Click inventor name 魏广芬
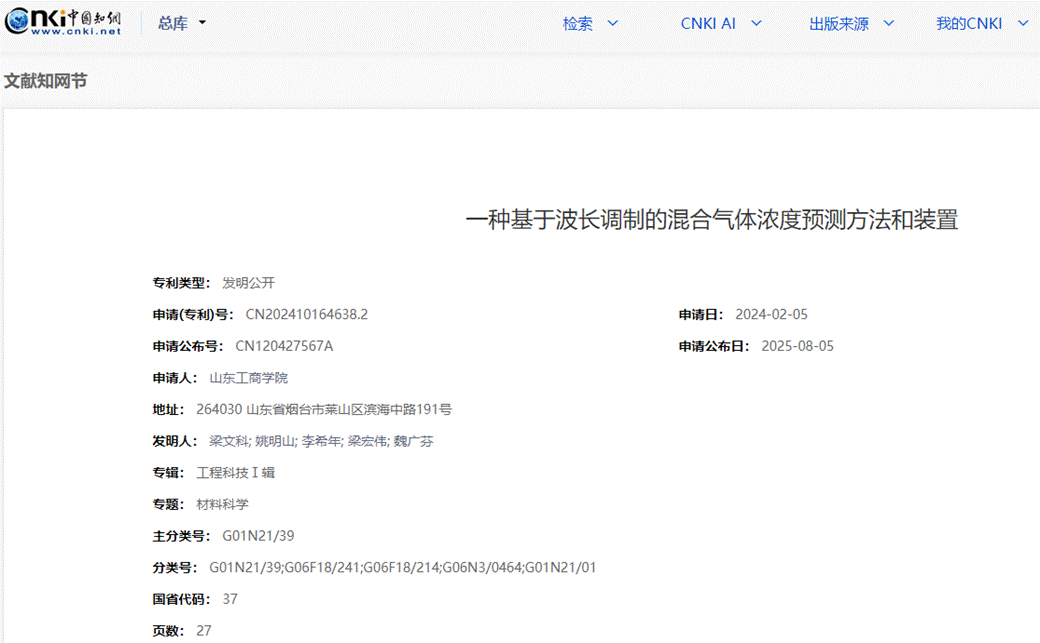This screenshot has height=643, width=1040. coord(414,441)
